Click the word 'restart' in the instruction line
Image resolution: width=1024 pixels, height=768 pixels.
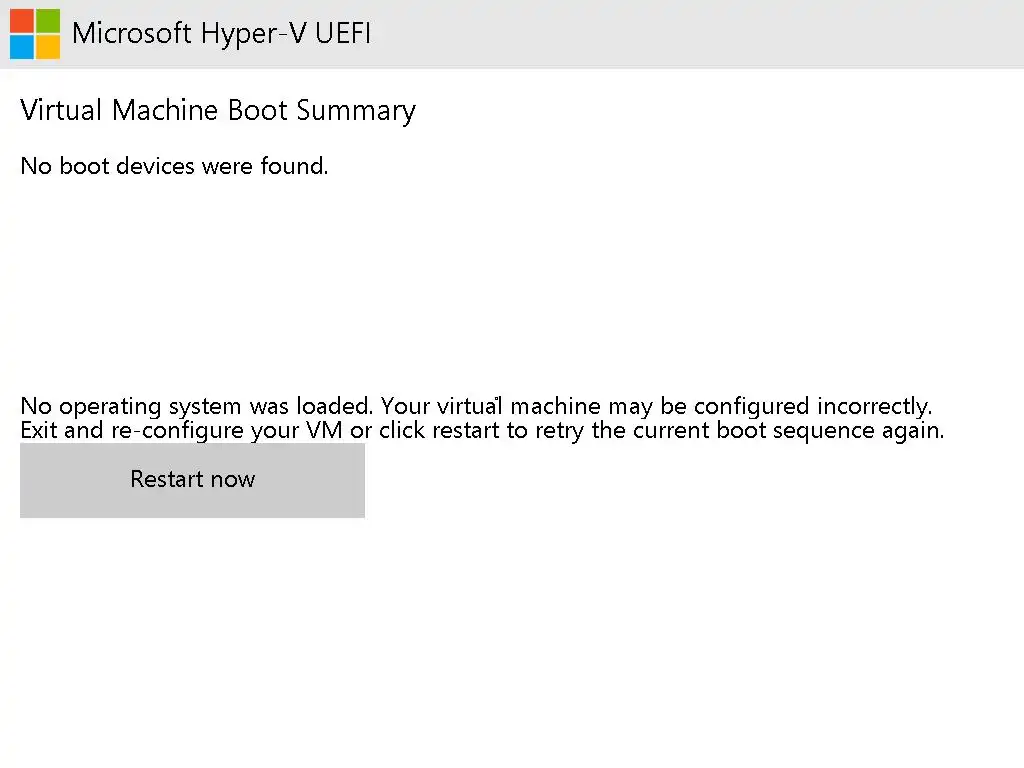point(469,431)
